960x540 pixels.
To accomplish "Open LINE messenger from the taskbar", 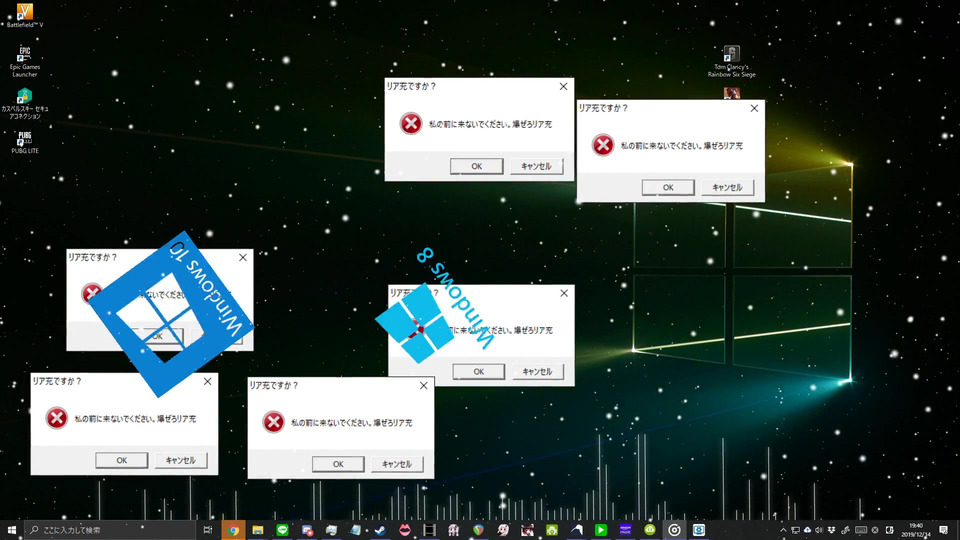I will [282, 530].
